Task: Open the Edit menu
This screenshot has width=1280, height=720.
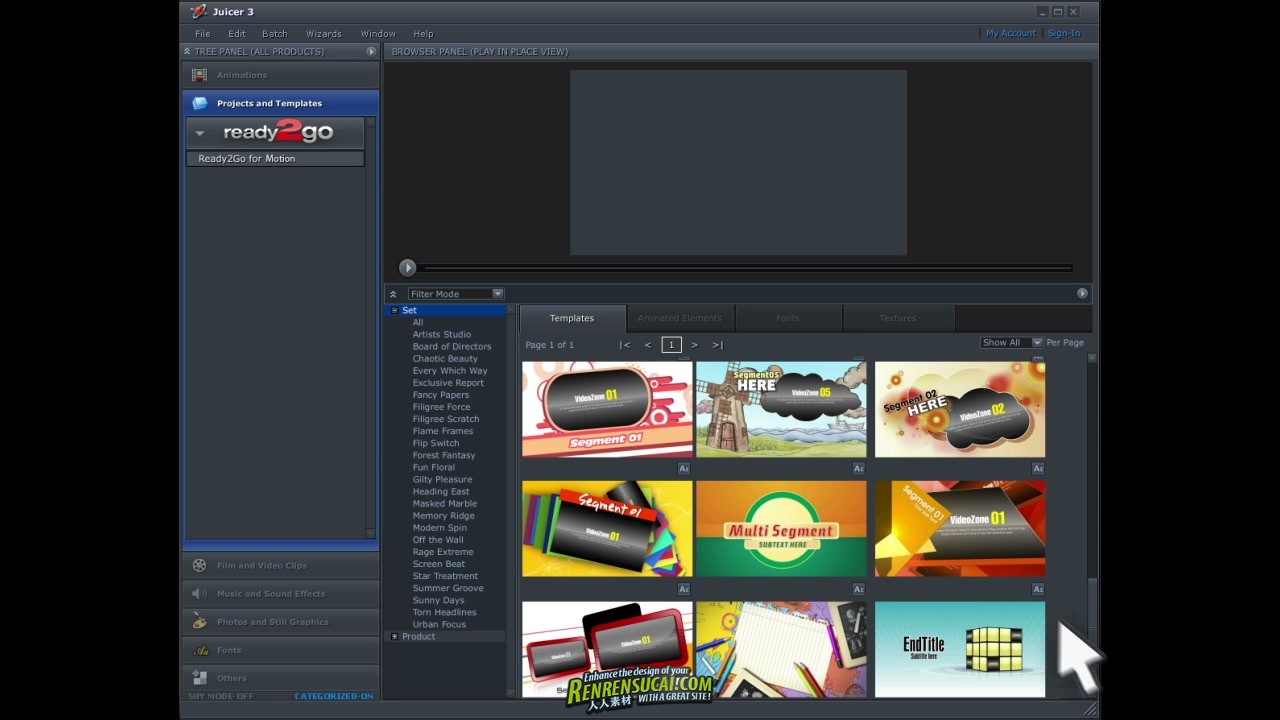Action: pyautogui.click(x=236, y=33)
